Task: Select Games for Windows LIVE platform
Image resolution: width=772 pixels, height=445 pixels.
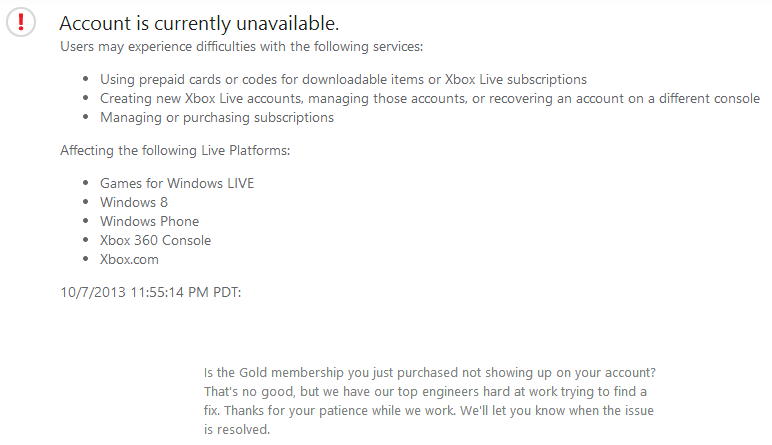Action: 177,183
